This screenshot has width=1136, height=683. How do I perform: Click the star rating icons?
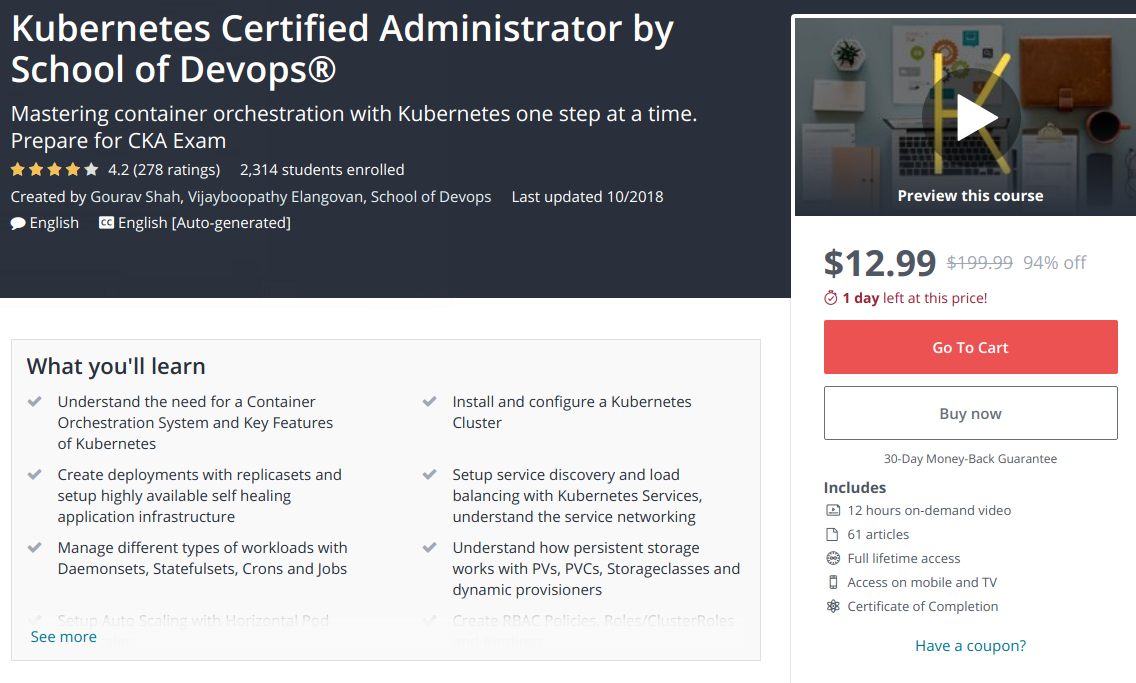click(x=55, y=169)
